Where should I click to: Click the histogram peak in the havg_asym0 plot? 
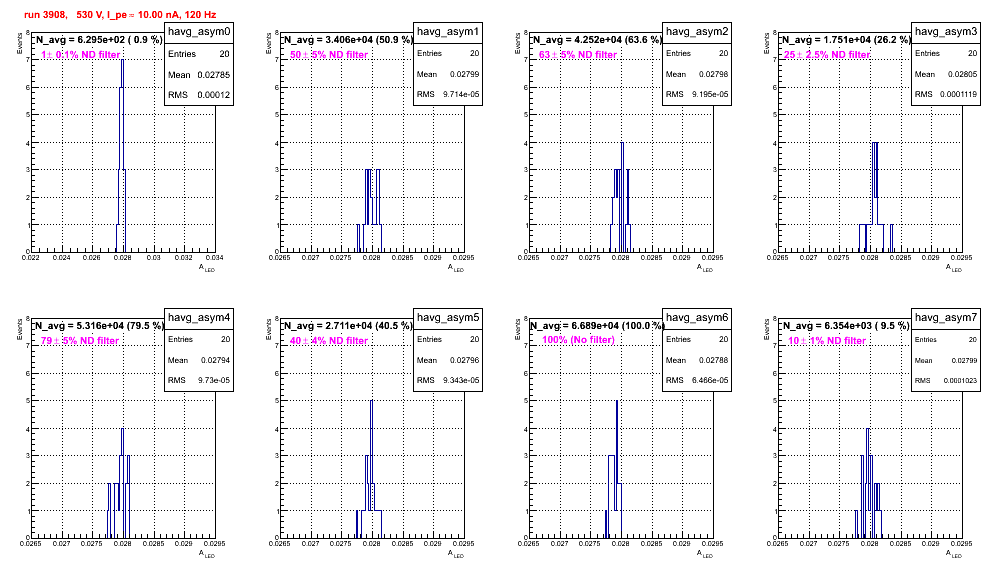point(122,60)
